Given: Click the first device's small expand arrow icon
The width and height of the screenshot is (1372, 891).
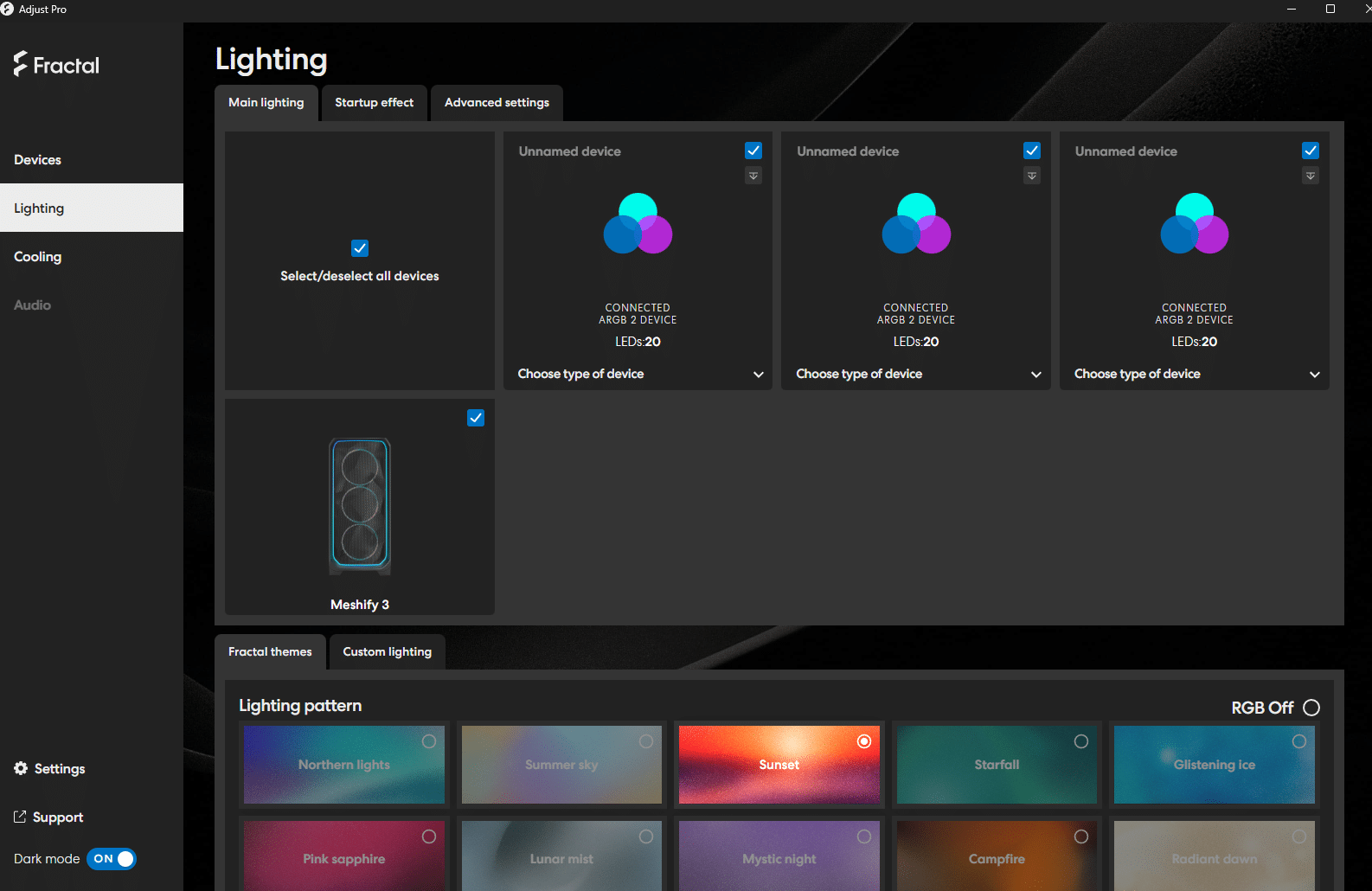Looking at the screenshot, I should point(753,176).
